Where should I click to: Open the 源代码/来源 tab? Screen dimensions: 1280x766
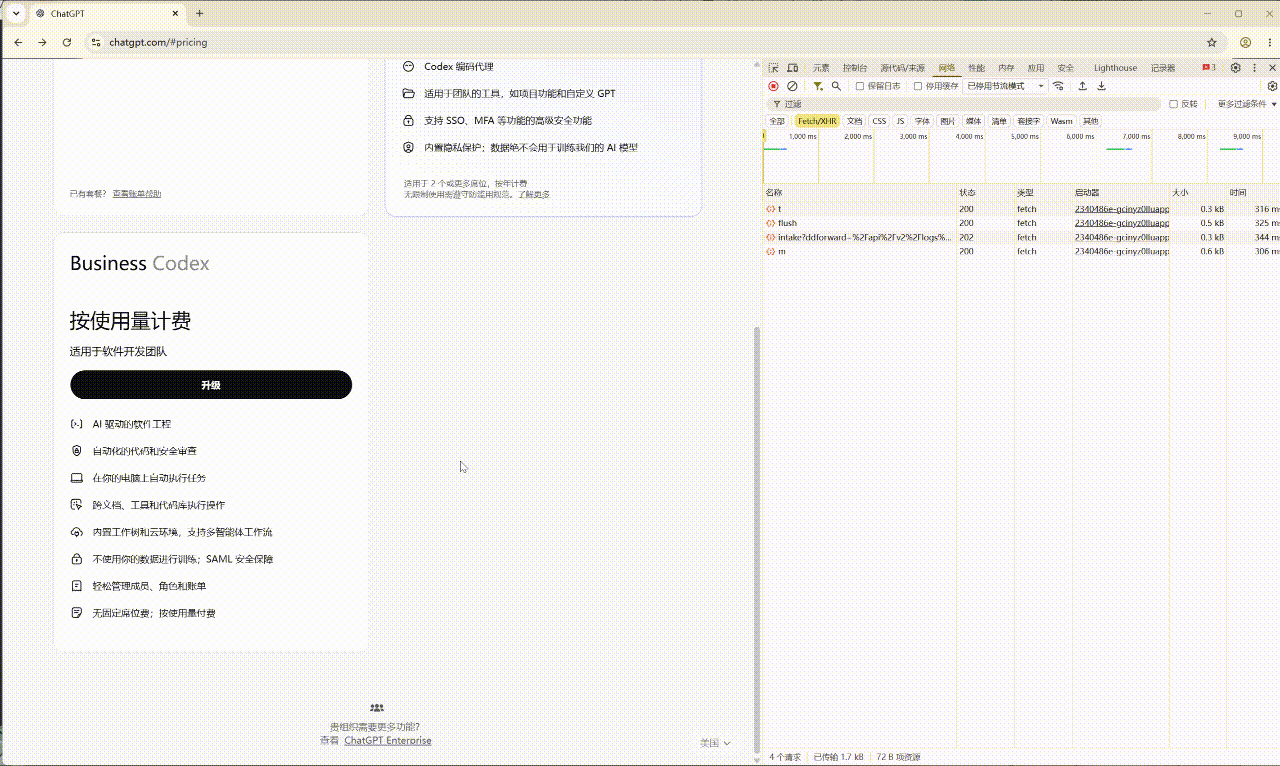[x=902, y=68]
